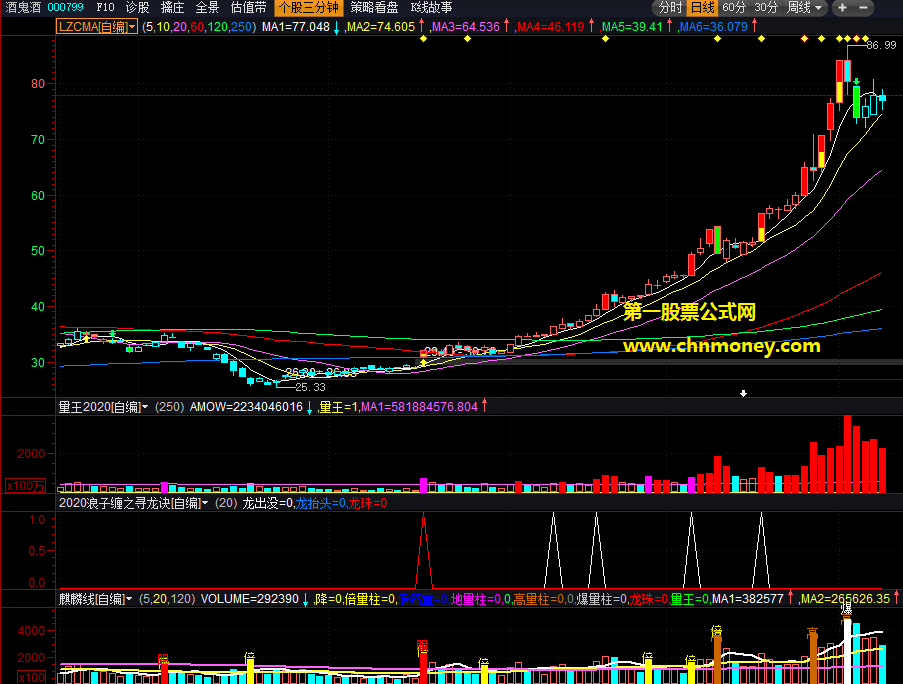This screenshot has width=903, height=684.
Task: Open the K线故事 tab
Action: coord(431,7)
